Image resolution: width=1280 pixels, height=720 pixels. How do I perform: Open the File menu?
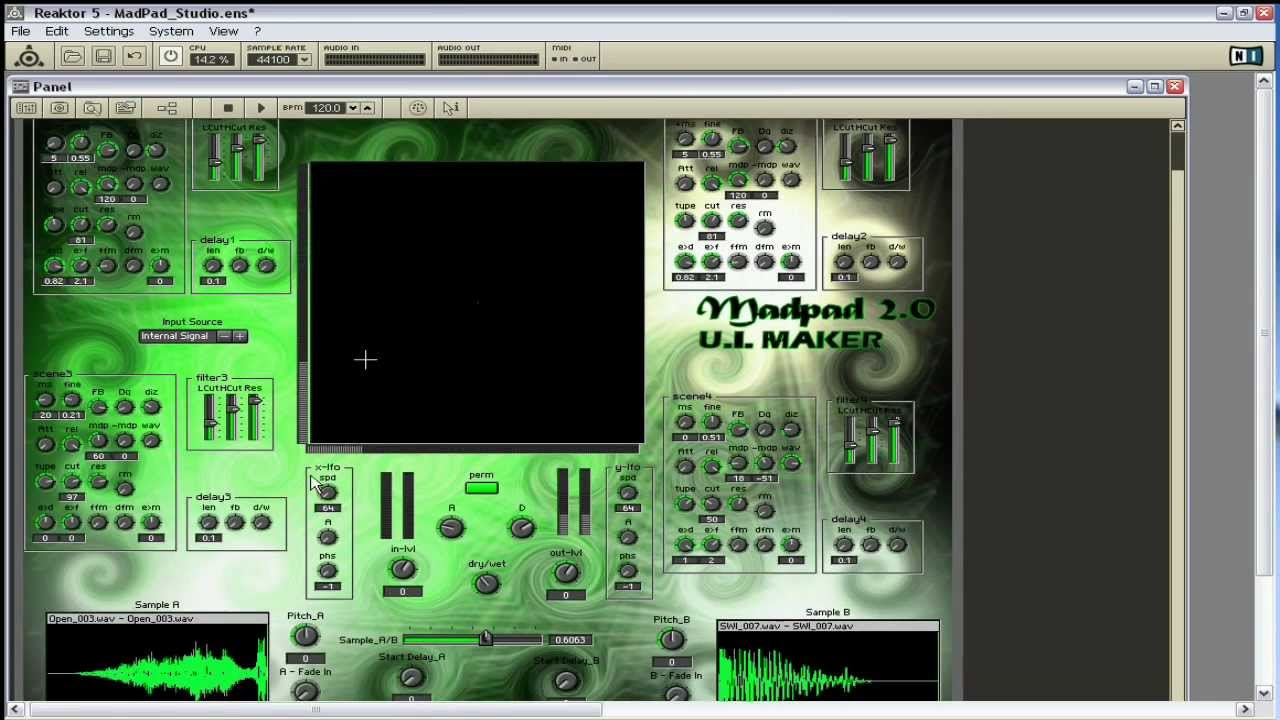[x=19, y=31]
